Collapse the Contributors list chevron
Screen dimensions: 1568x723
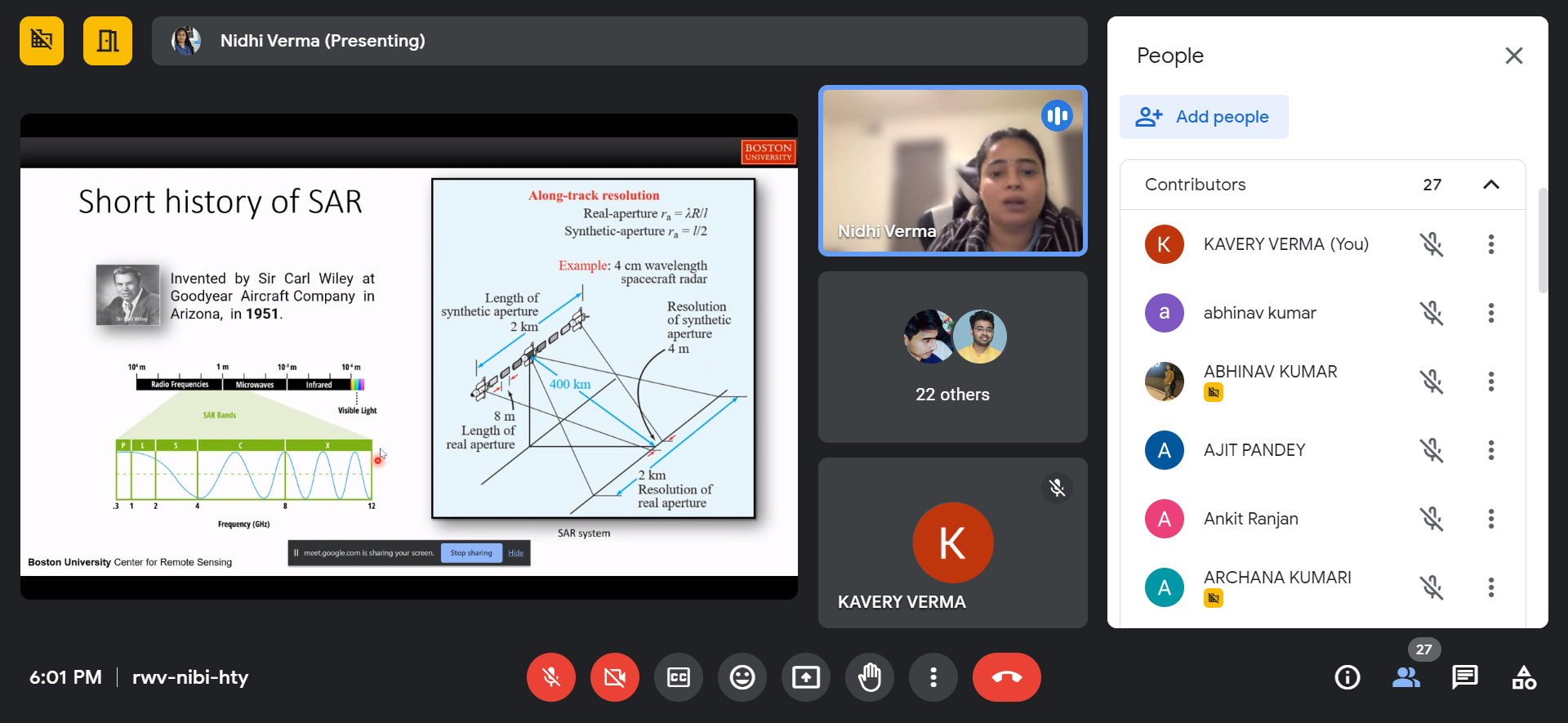point(1491,185)
